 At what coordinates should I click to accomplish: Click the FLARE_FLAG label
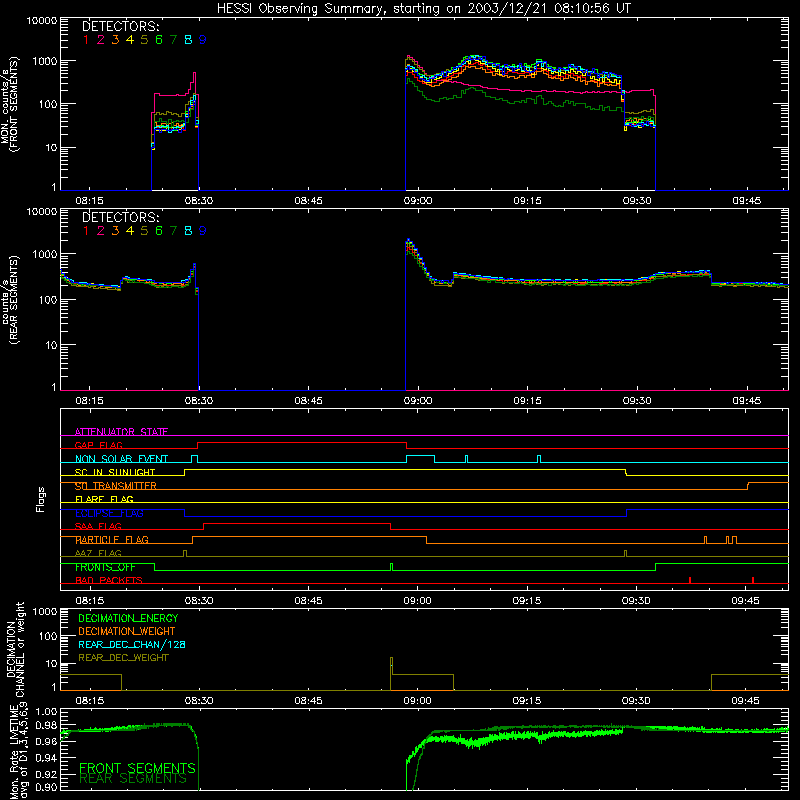(104, 499)
